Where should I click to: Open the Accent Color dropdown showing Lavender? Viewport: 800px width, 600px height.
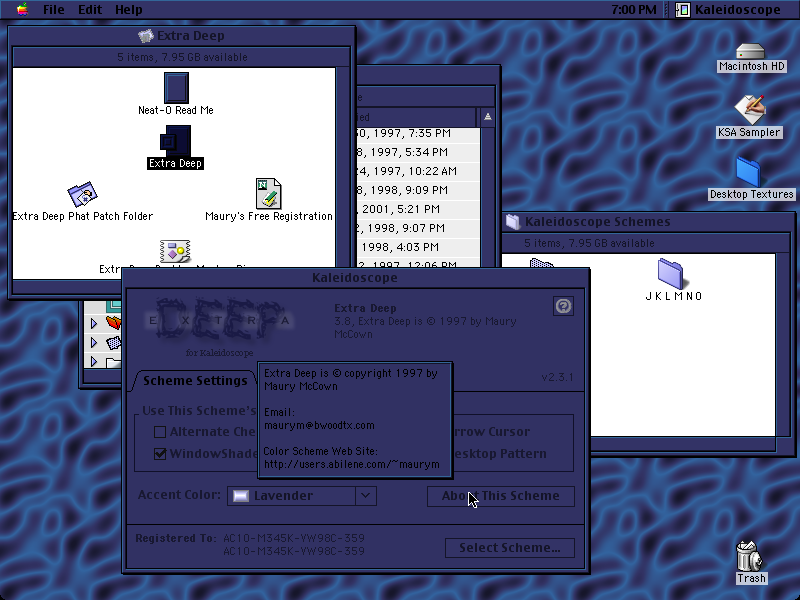pyautogui.click(x=302, y=495)
